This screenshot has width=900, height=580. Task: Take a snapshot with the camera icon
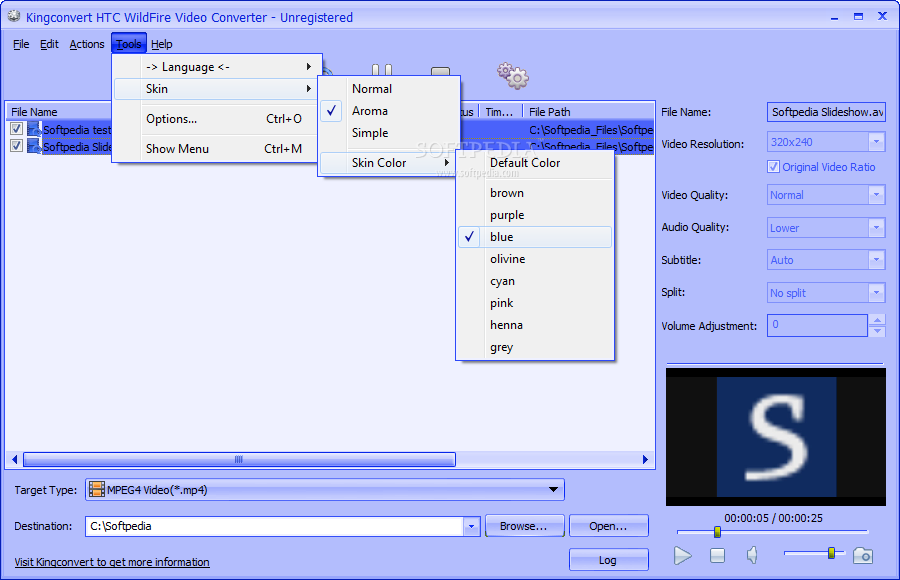[863, 555]
